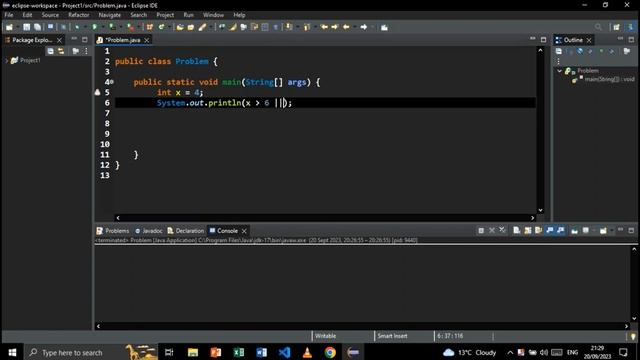The image size is (640, 360).
Task: Switch to the Problems tab
Action: pyautogui.click(x=113, y=231)
